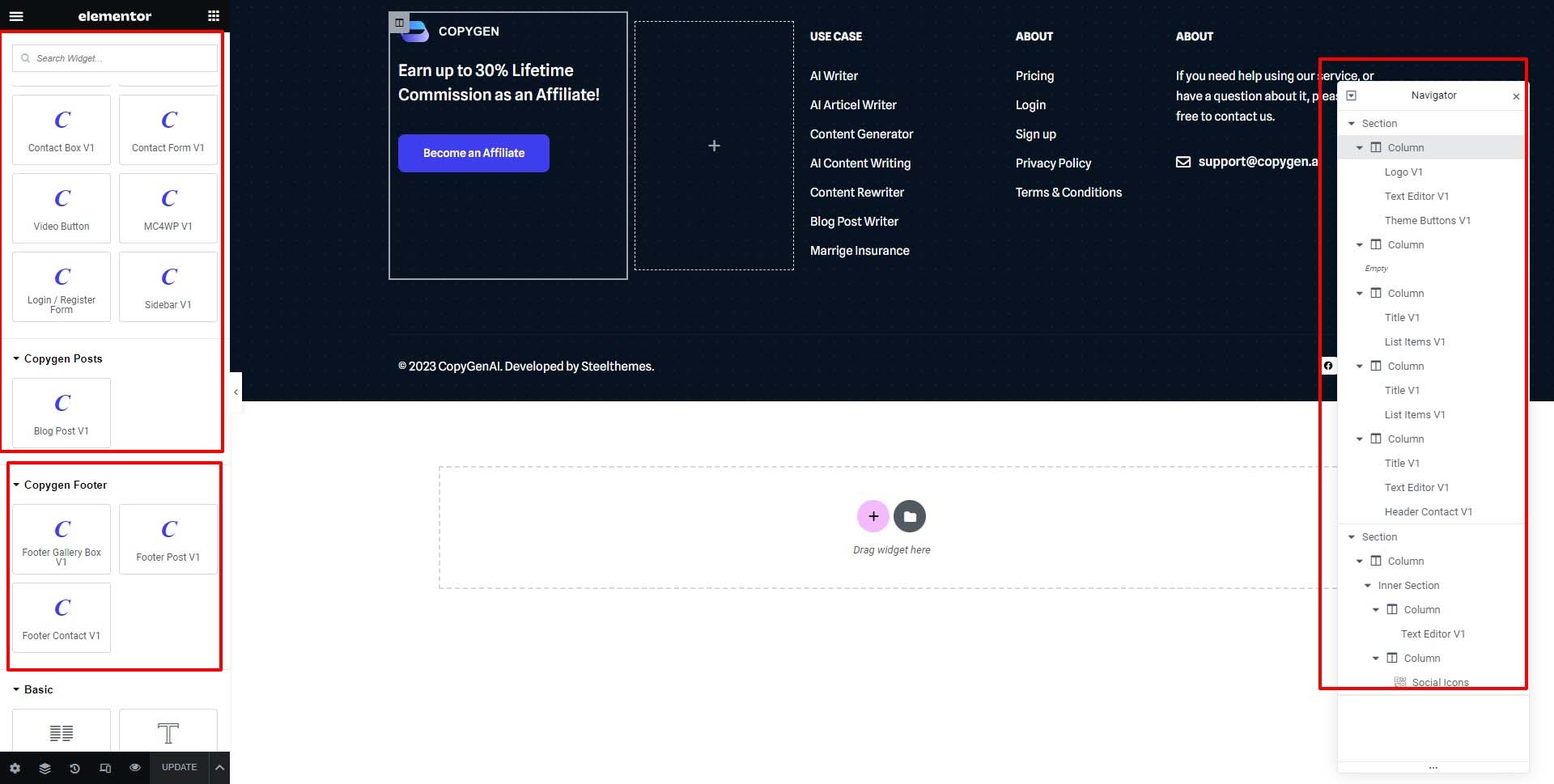Open the Sign up footer link

point(1035,134)
